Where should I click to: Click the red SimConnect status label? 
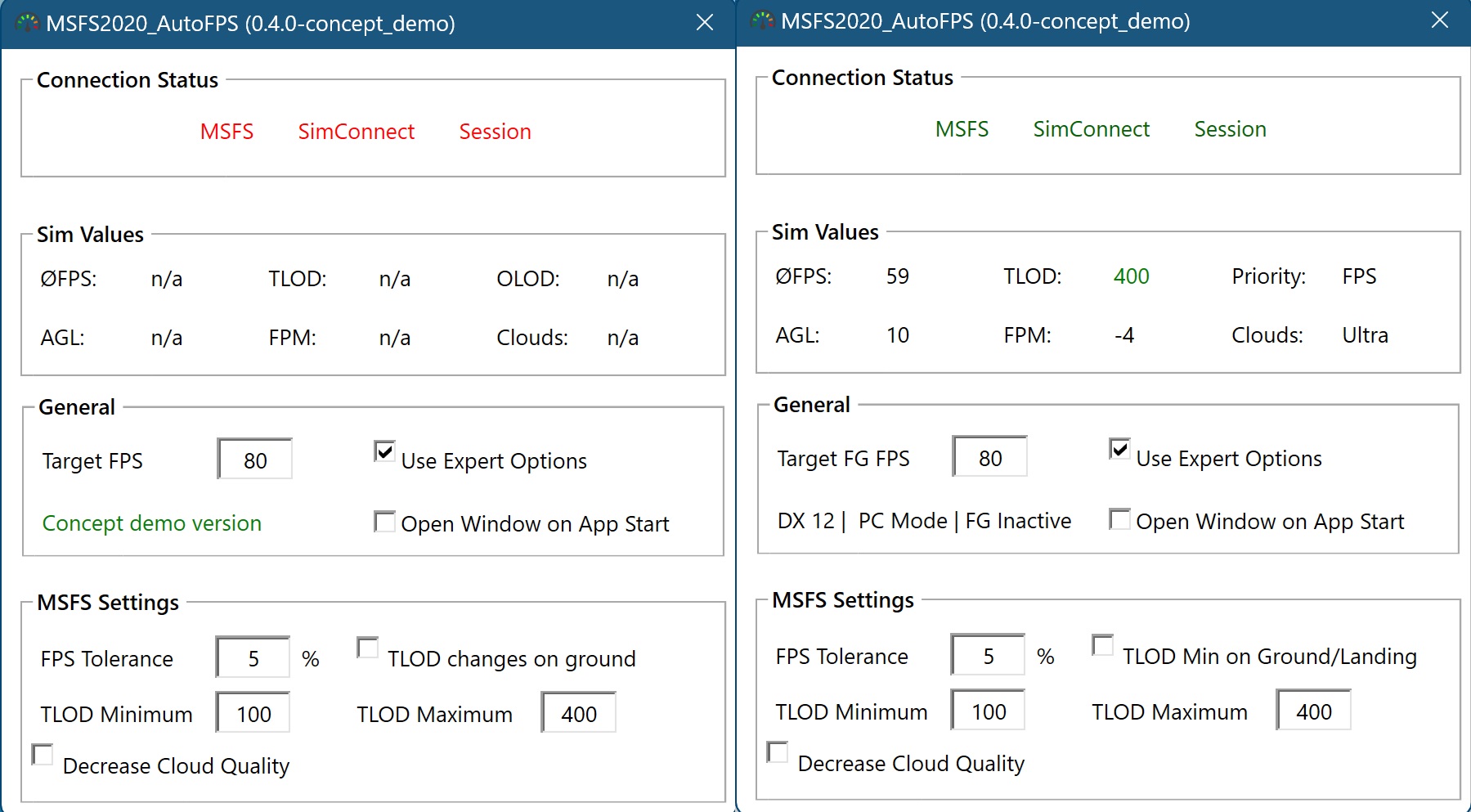[x=356, y=132]
